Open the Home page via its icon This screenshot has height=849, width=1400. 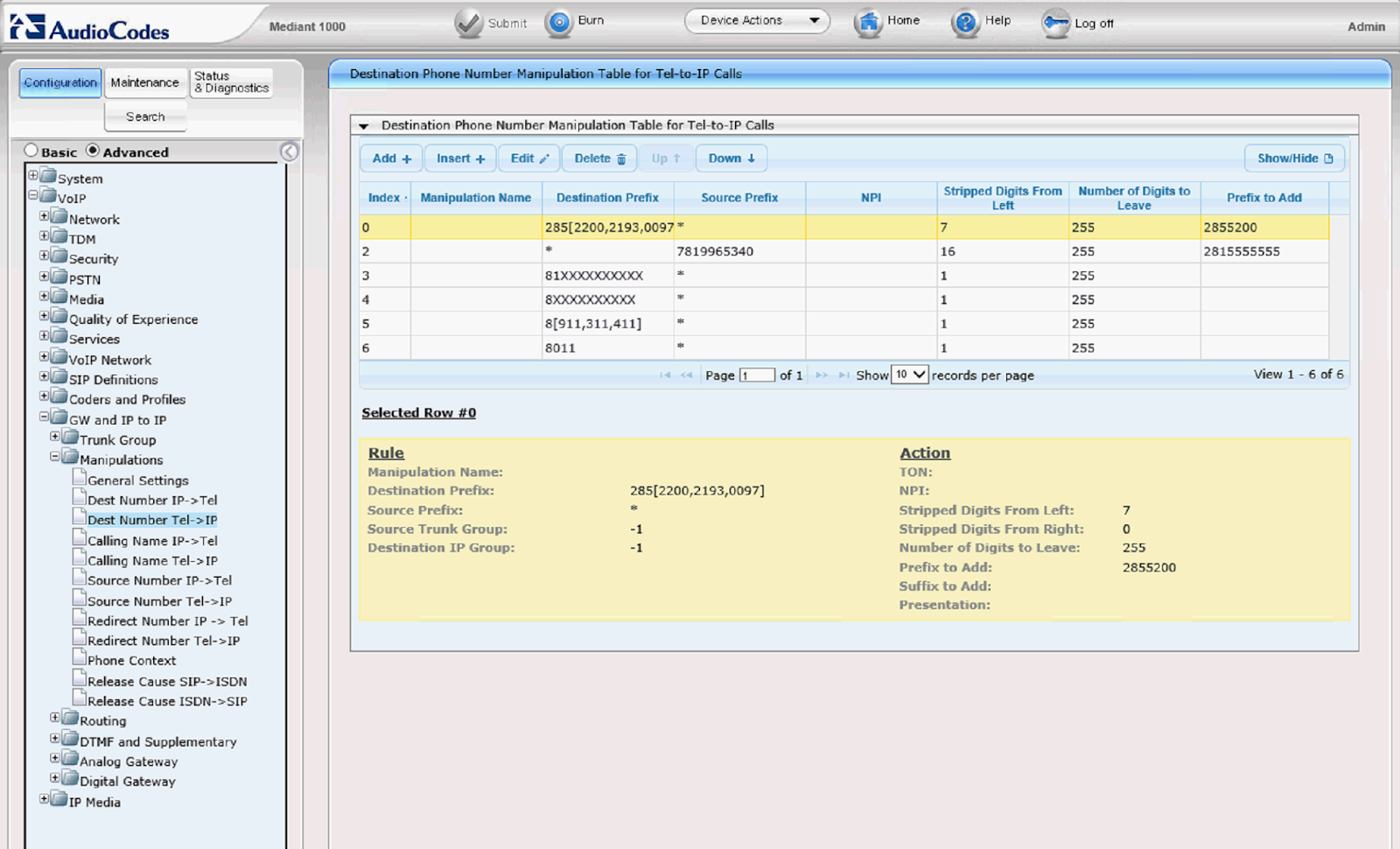[868, 21]
